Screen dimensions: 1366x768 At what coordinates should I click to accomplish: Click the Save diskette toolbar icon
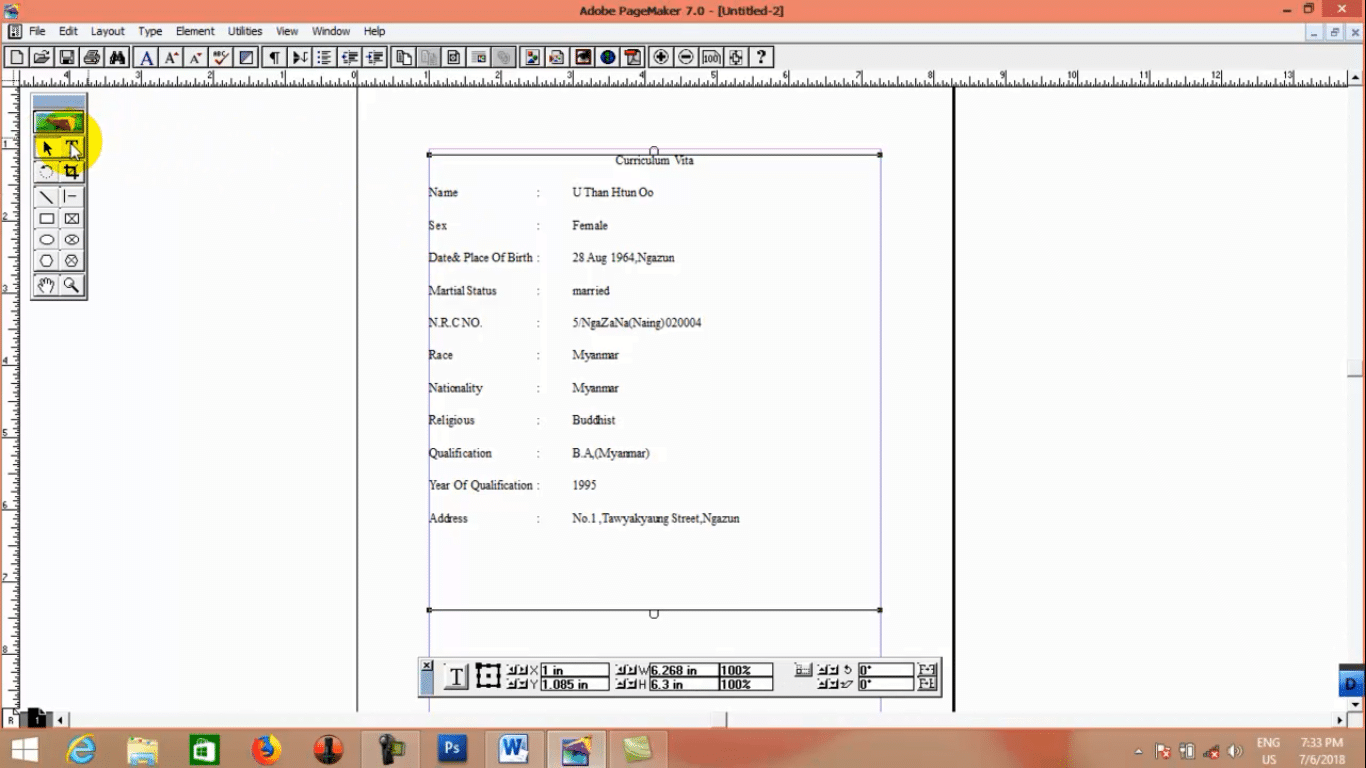(67, 57)
